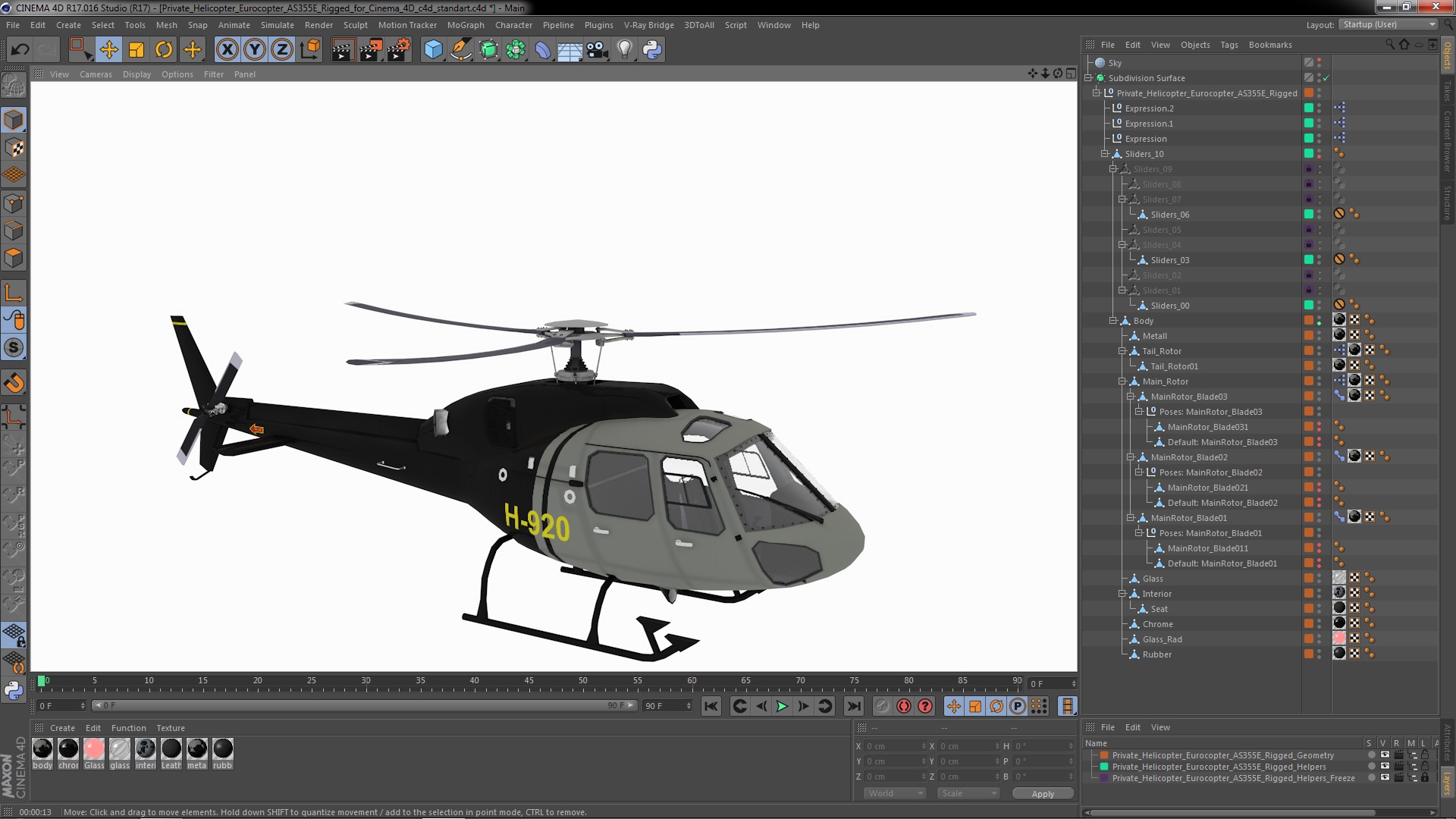Toggle view eye for Rigged_Geometry layer
The image size is (1456, 819).
point(1385,755)
